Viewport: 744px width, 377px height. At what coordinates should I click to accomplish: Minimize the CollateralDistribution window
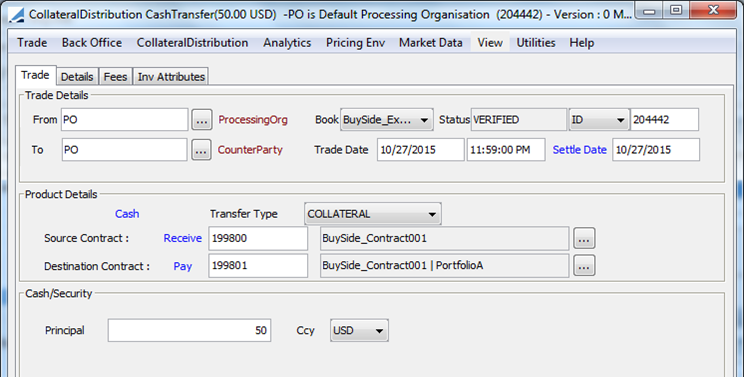[650, 11]
